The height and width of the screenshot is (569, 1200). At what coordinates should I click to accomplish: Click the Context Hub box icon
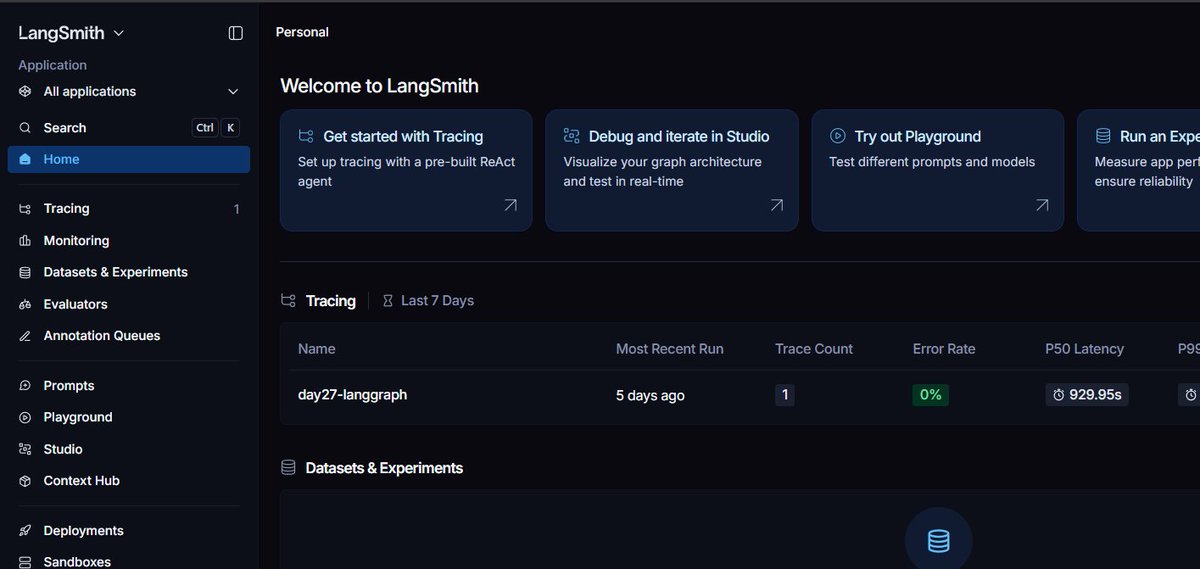tap(25, 481)
